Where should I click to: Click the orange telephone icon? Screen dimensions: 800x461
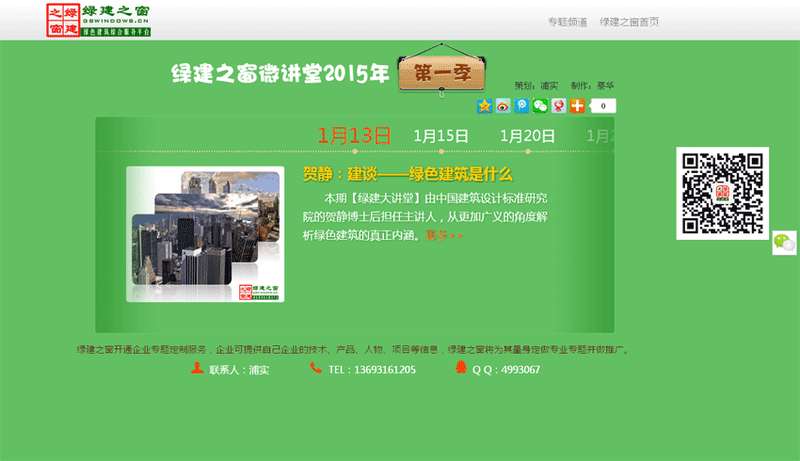point(314,368)
